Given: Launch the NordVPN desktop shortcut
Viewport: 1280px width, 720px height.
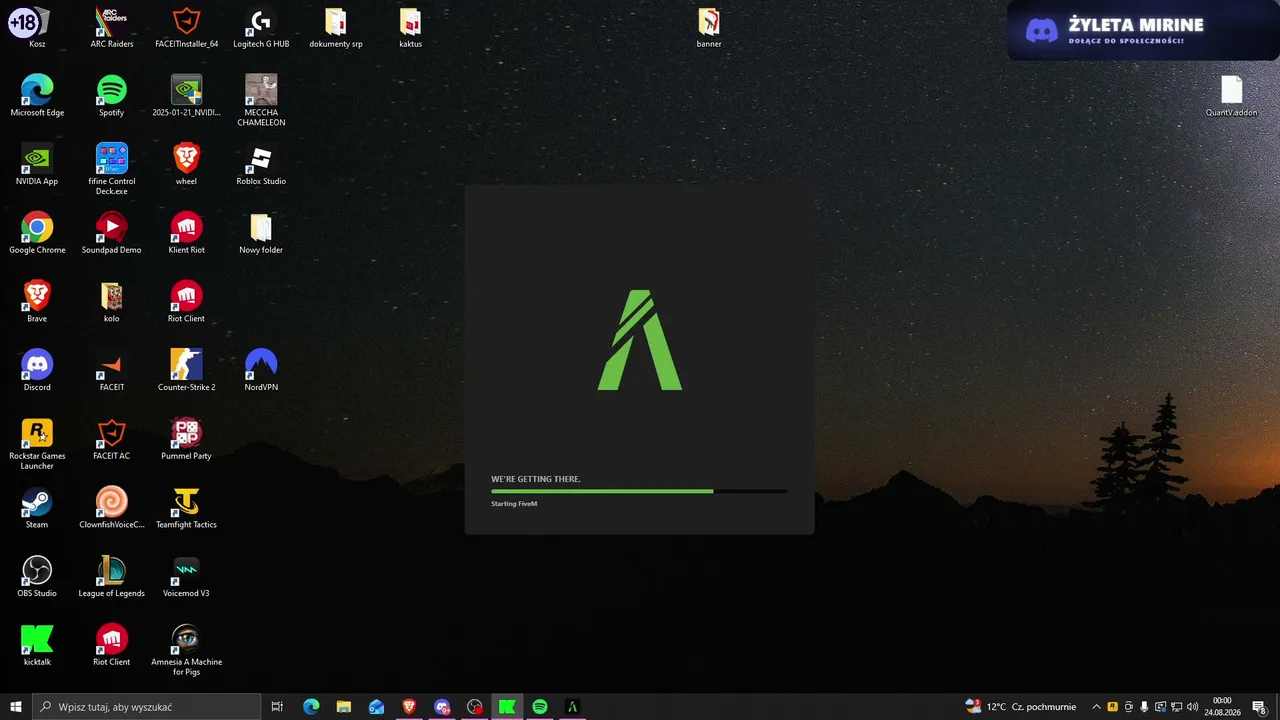Looking at the screenshot, I should point(261,371).
